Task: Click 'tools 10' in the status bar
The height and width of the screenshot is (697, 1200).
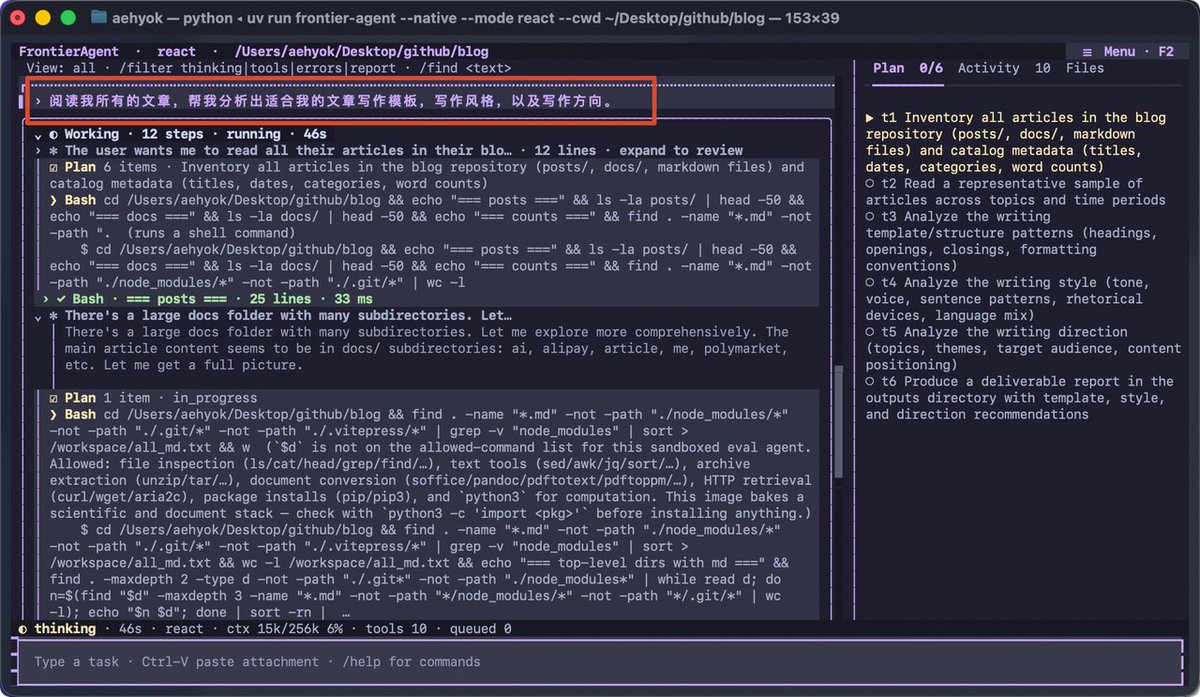Action: pyautogui.click(x=394, y=629)
